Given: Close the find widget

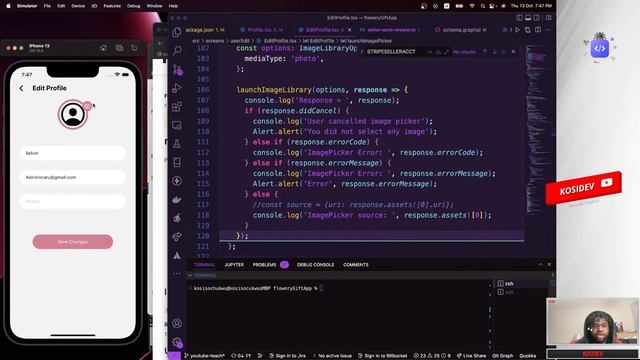Looking at the screenshot, I should (513, 52).
